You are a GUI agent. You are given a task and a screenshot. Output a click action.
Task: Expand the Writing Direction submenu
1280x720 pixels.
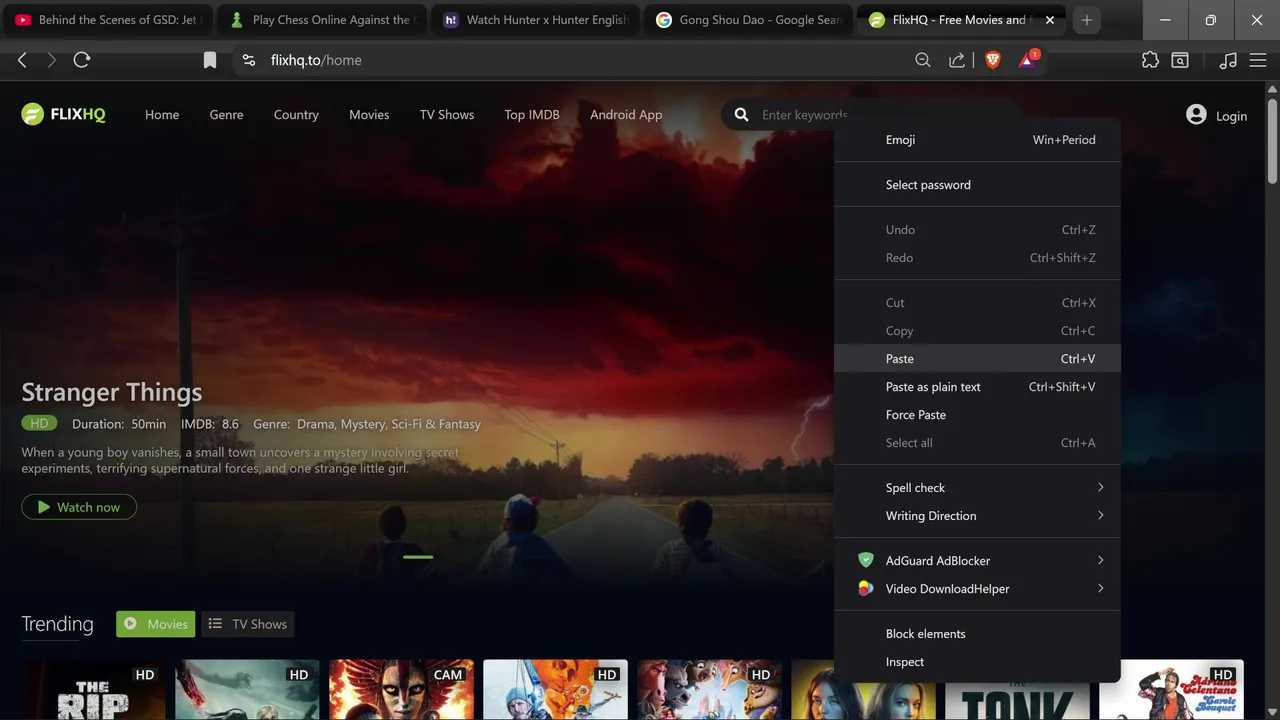point(978,516)
